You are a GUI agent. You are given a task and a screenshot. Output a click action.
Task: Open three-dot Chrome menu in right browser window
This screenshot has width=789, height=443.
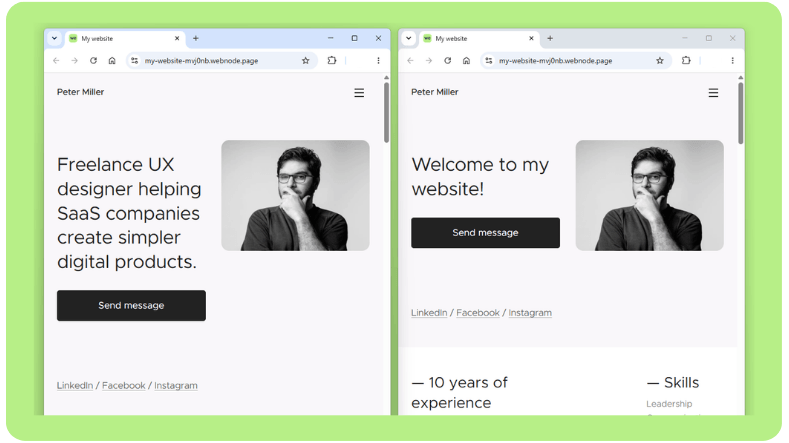[x=733, y=60]
